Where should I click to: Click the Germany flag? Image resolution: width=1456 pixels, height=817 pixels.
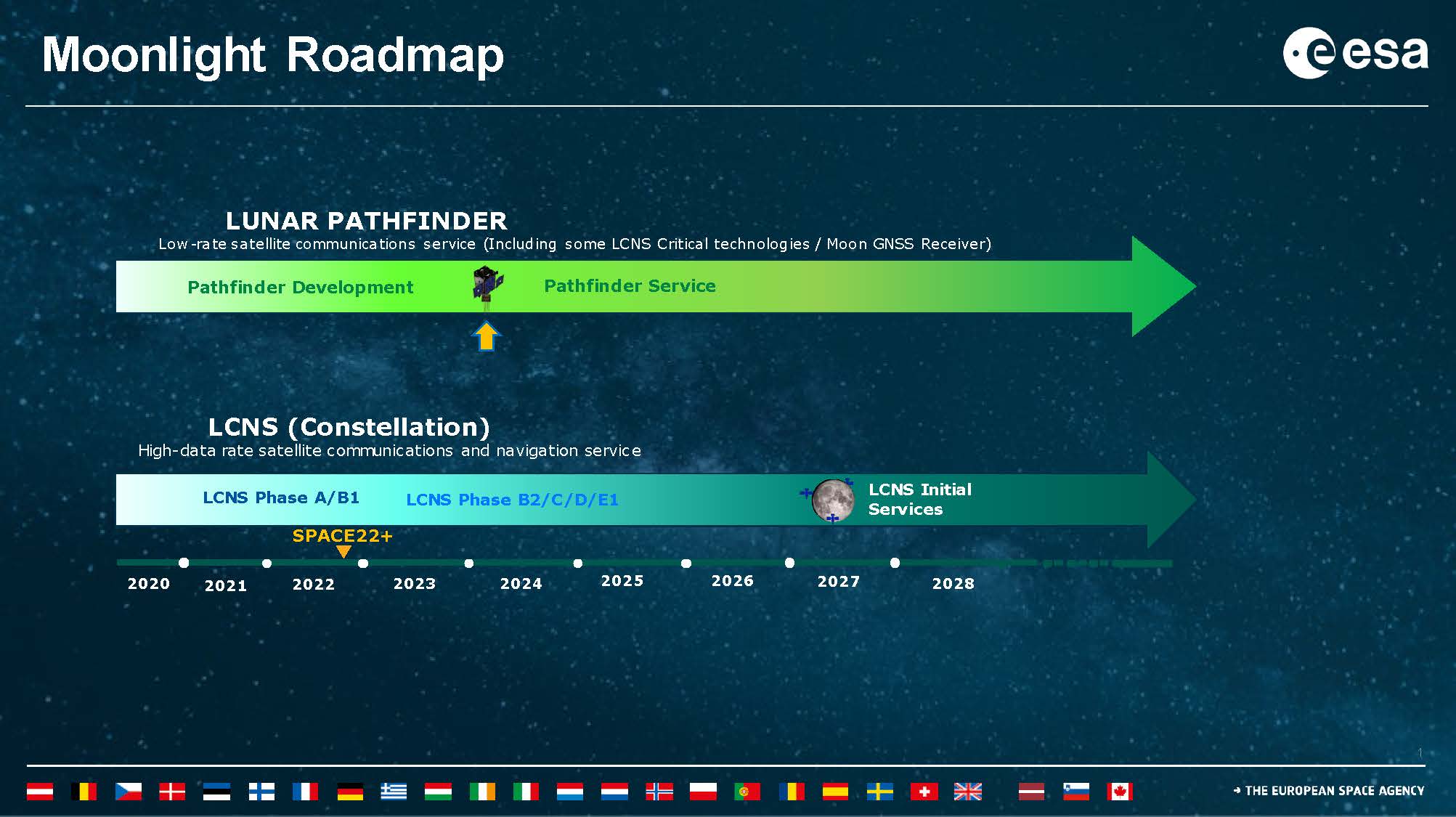(350, 792)
